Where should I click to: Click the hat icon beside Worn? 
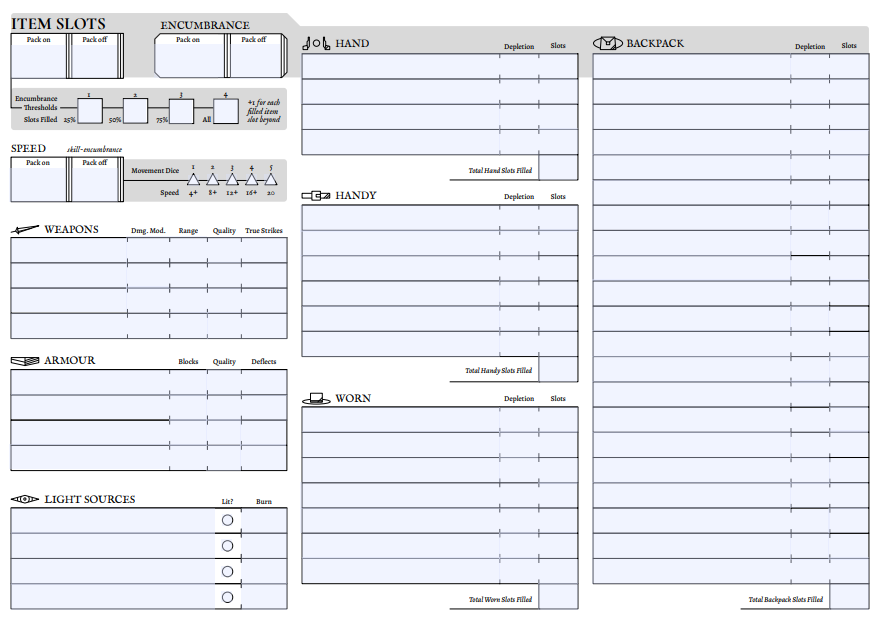[x=316, y=398]
